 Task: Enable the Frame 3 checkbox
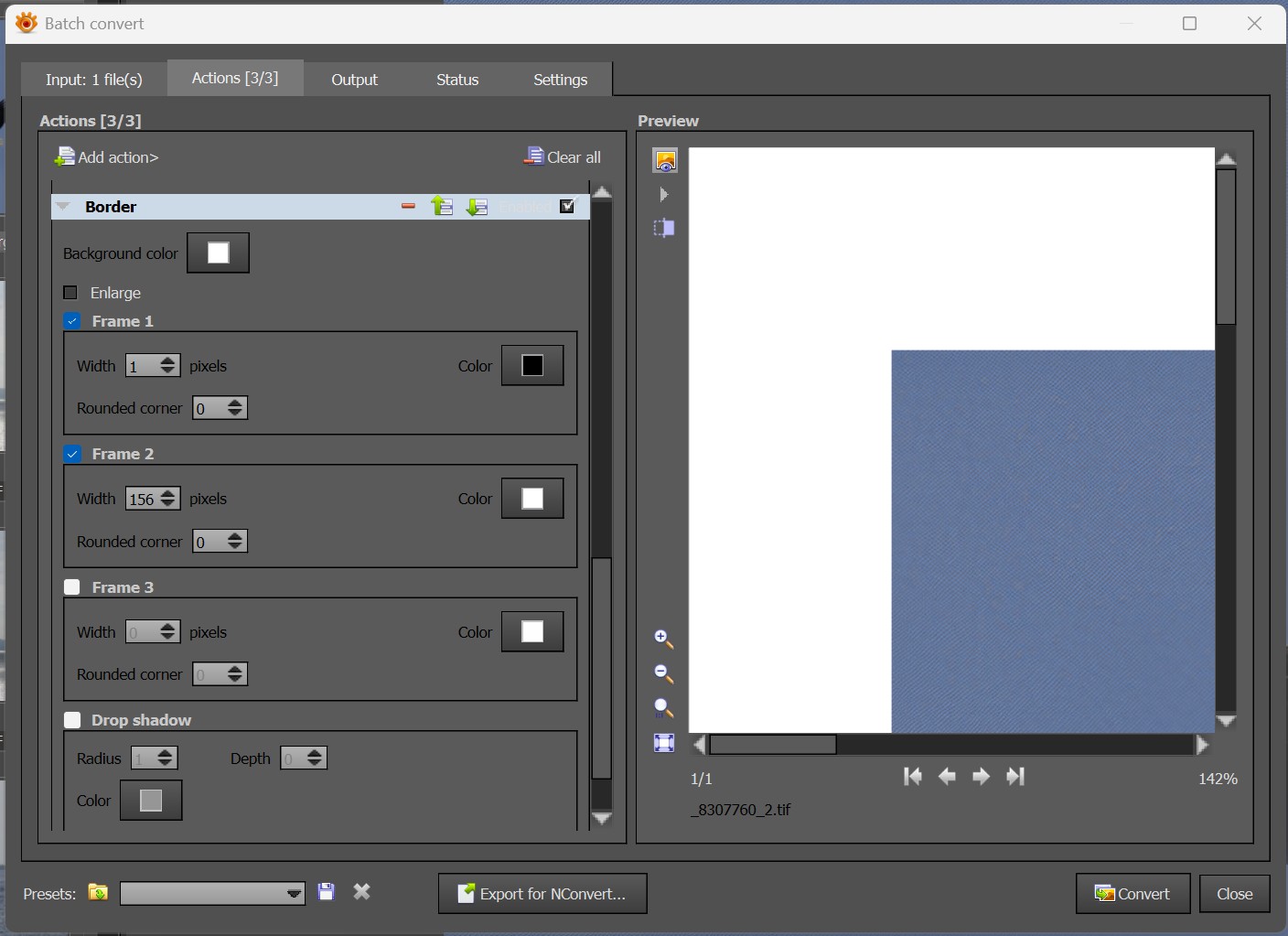point(72,587)
